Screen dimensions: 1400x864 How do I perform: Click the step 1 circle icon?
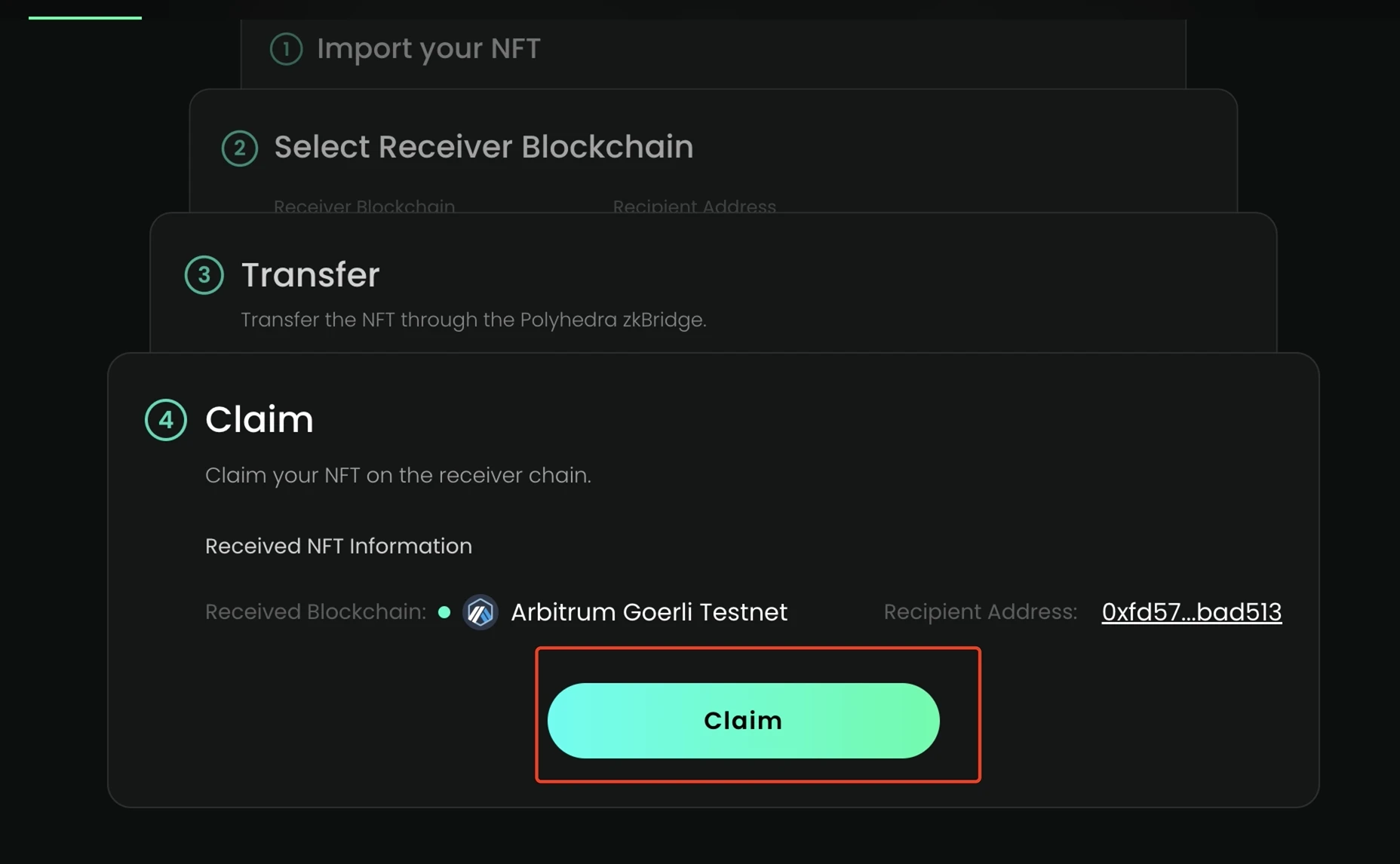click(286, 49)
